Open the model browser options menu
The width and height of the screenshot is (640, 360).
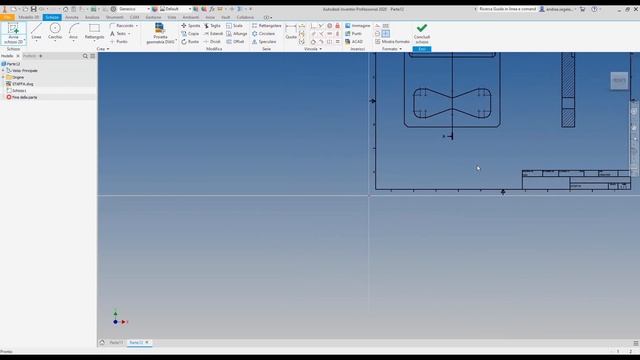(93, 56)
